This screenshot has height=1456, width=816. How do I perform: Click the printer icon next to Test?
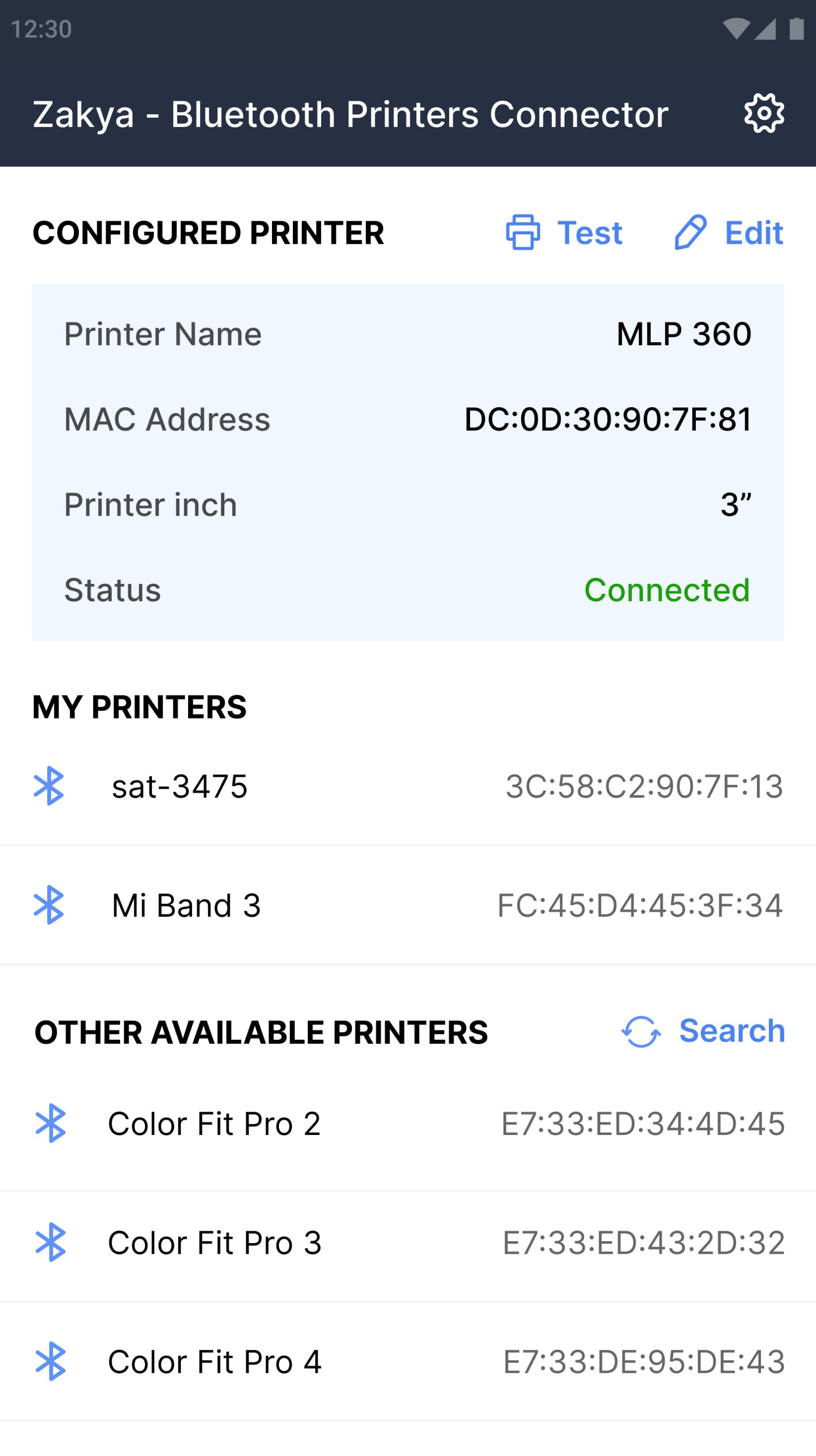pyautogui.click(x=523, y=232)
